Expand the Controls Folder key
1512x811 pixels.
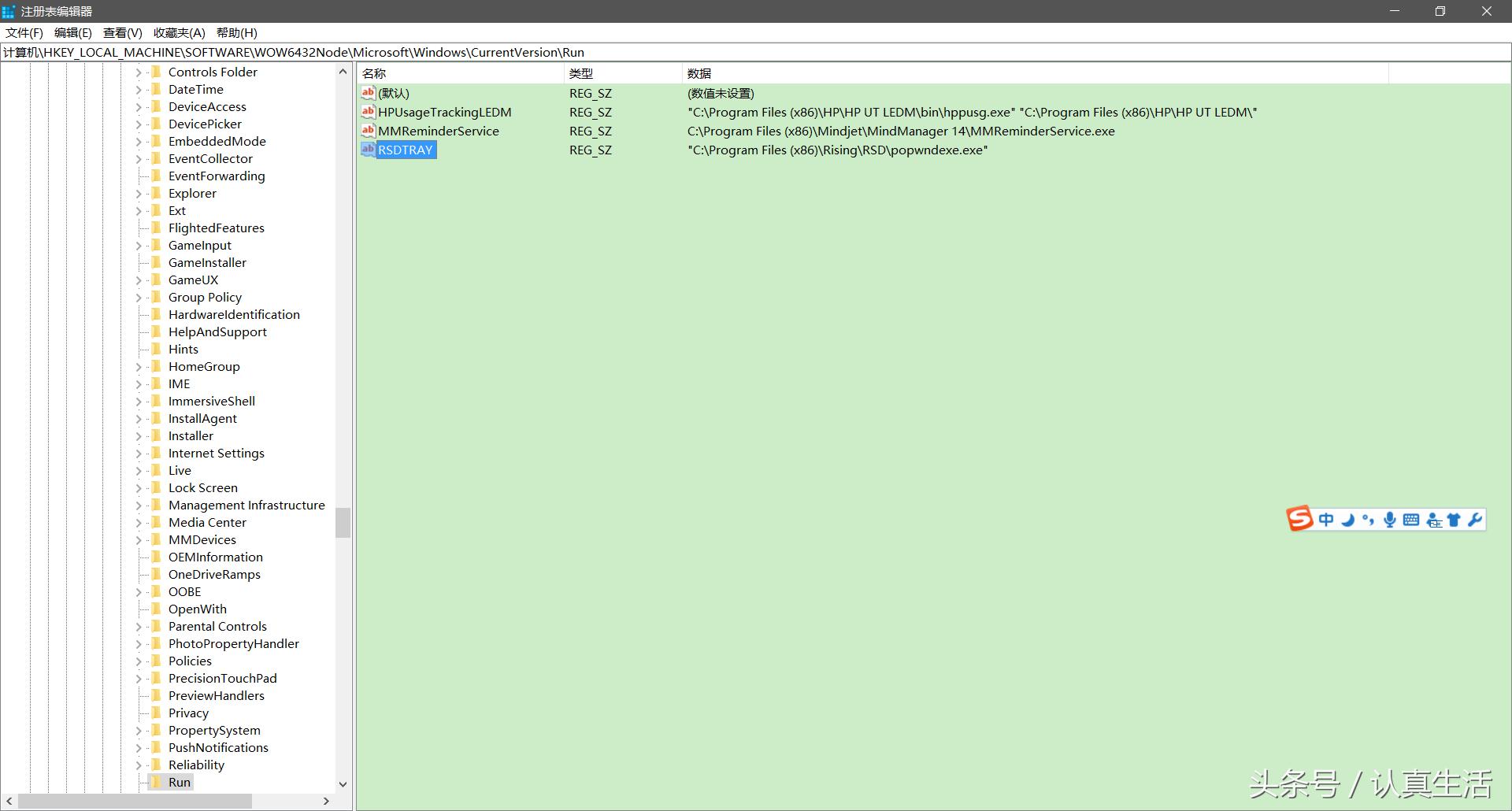[139, 72]
